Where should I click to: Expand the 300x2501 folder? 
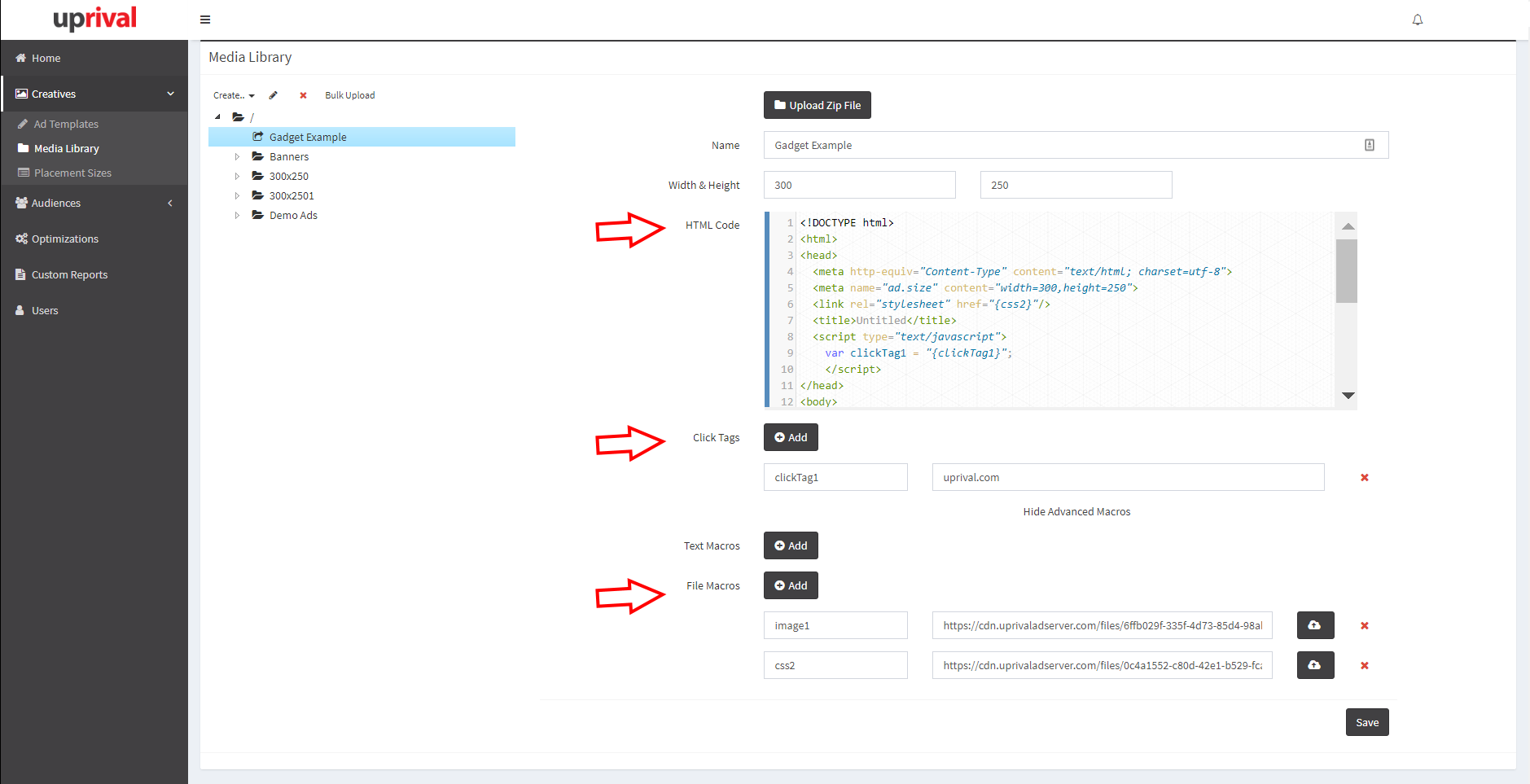(237, 195)
